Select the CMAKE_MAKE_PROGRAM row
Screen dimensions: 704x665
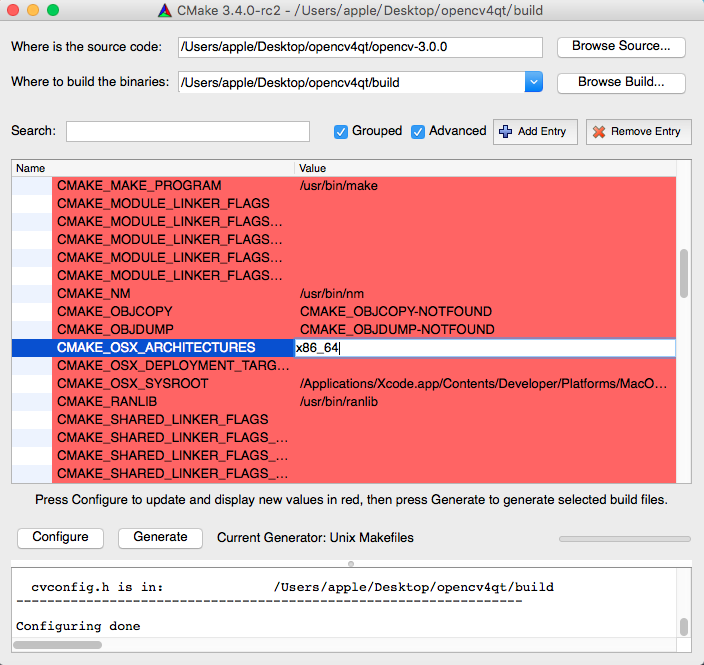coord(343,185)
